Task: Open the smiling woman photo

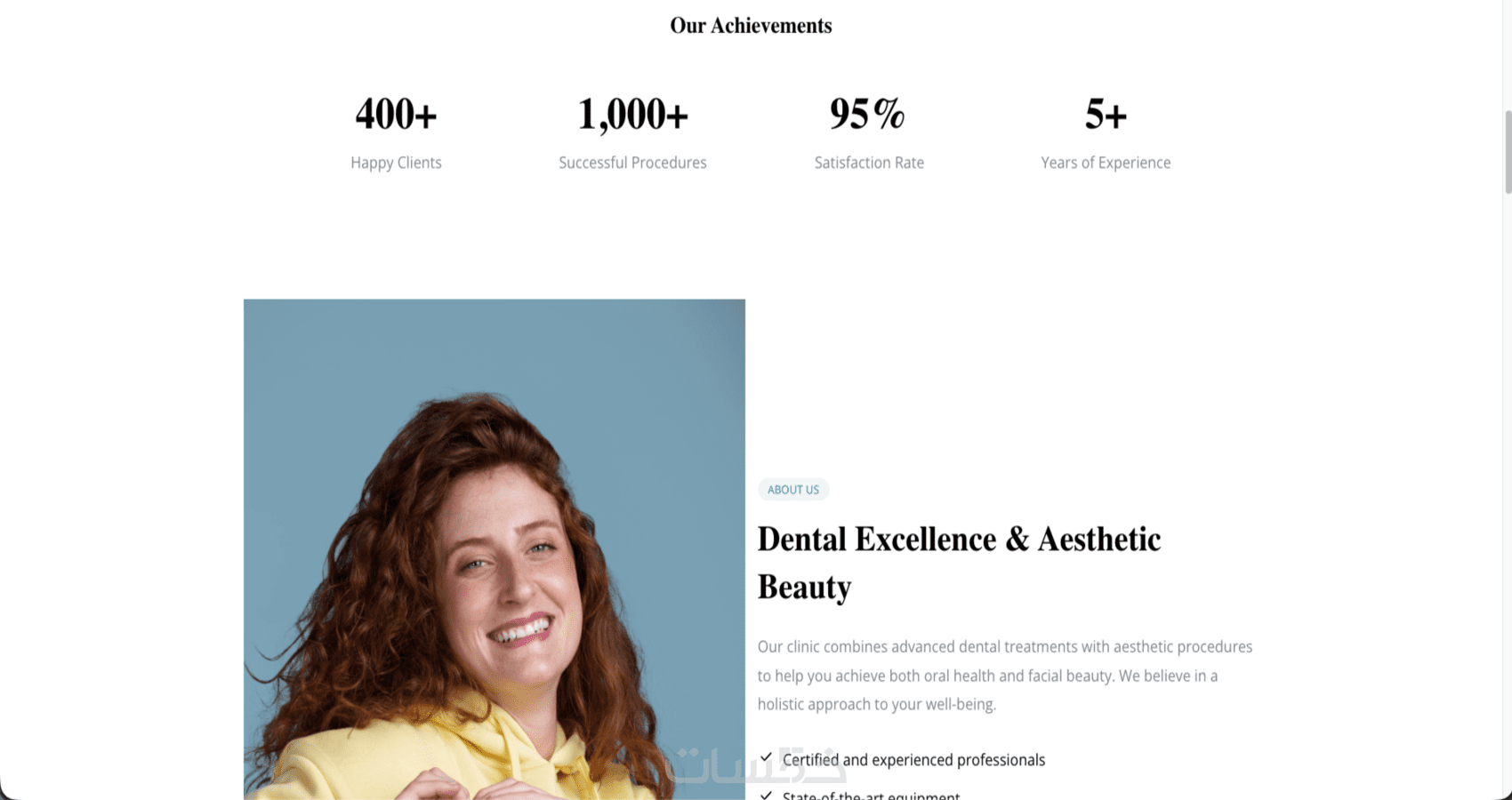Action: pos(495,549)
